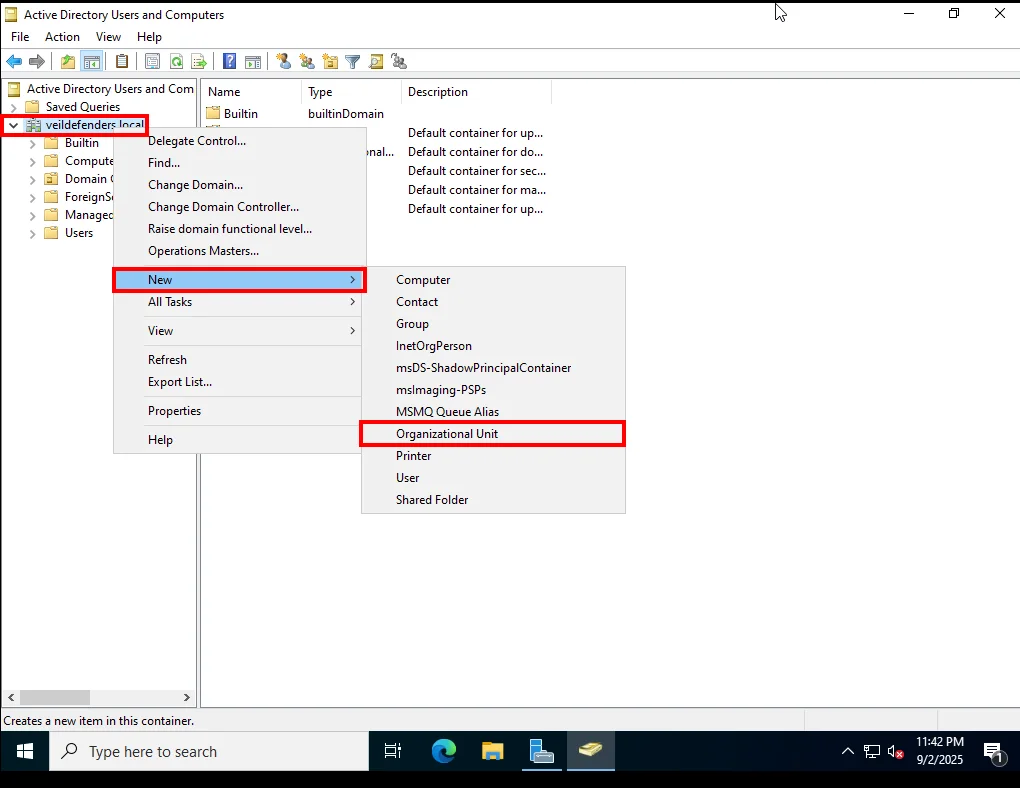Select Export List... in context menu
This screenshot has height=788, width=1020.
point(239,382)
